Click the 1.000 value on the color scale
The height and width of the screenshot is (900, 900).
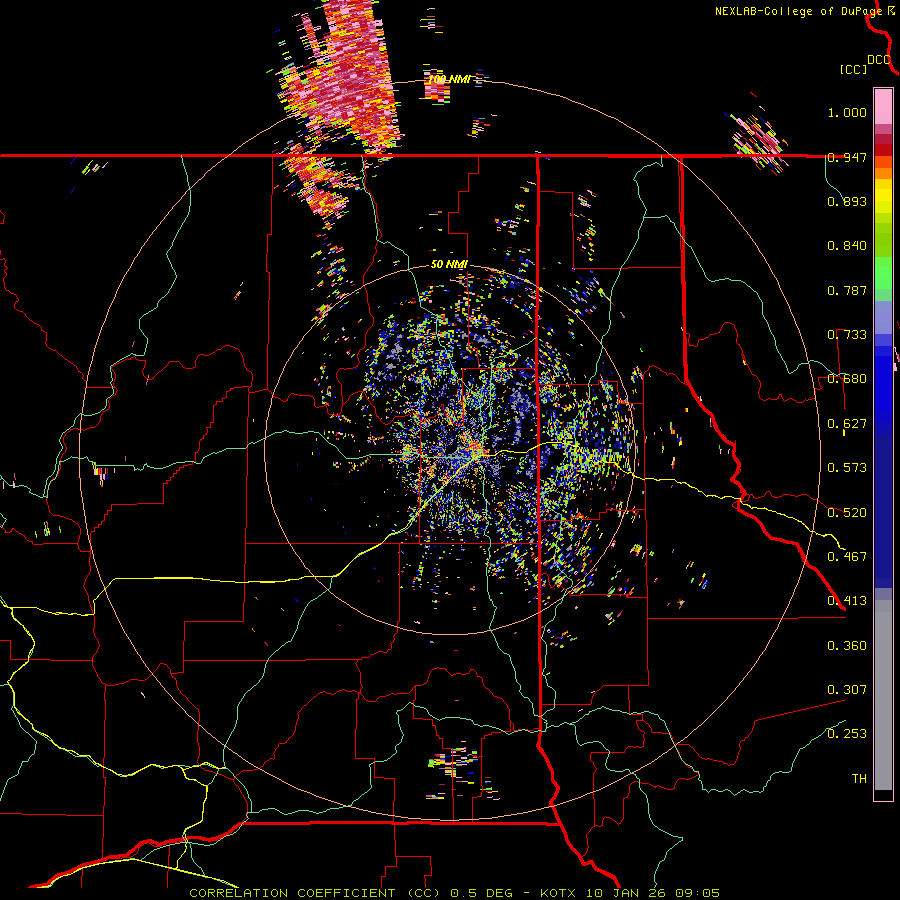[x=847, y=112]
